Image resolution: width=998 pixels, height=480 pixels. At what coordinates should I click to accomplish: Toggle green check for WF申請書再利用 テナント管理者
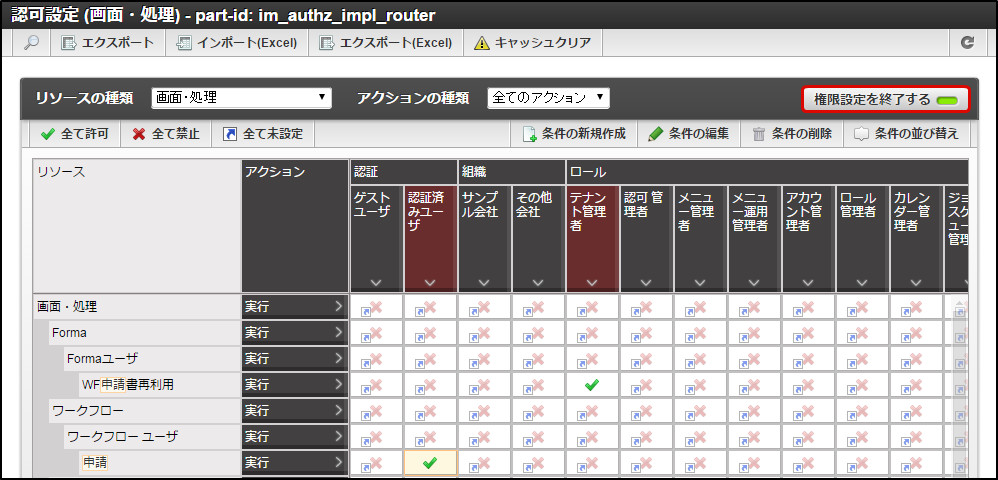(592, 384)
